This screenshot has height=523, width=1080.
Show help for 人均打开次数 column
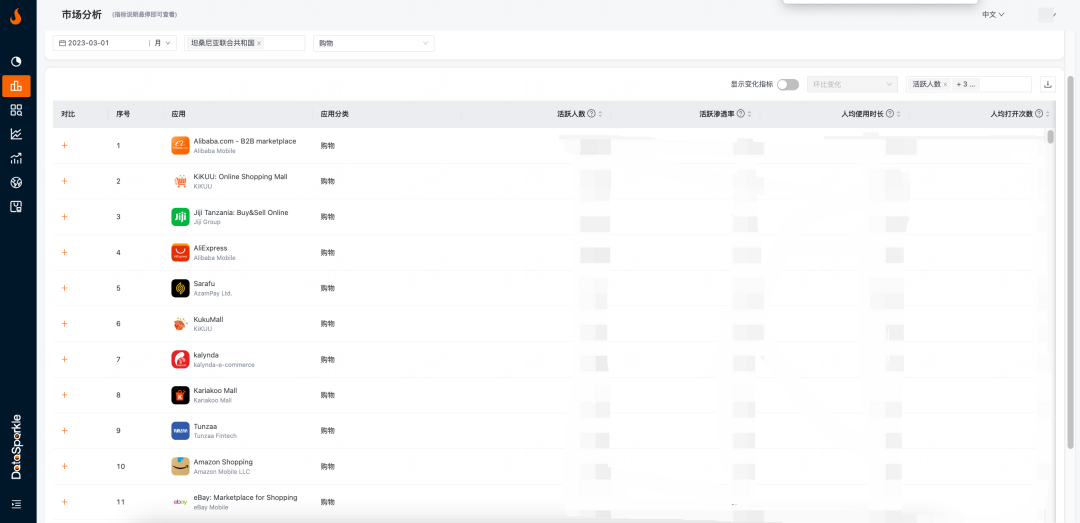[1039, 114]
